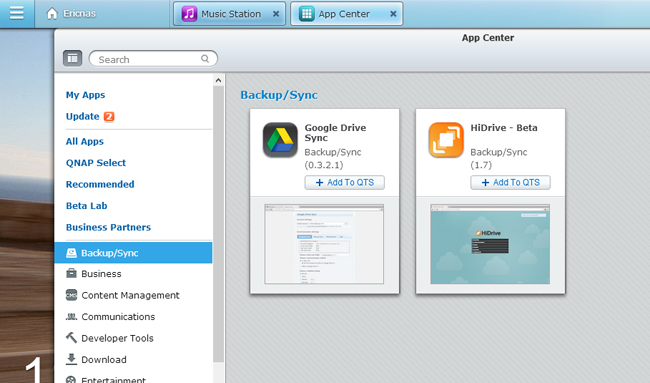This screenshot has height=383, width=650.
Task: Open QNAP Select category
Action: [96, 163]
